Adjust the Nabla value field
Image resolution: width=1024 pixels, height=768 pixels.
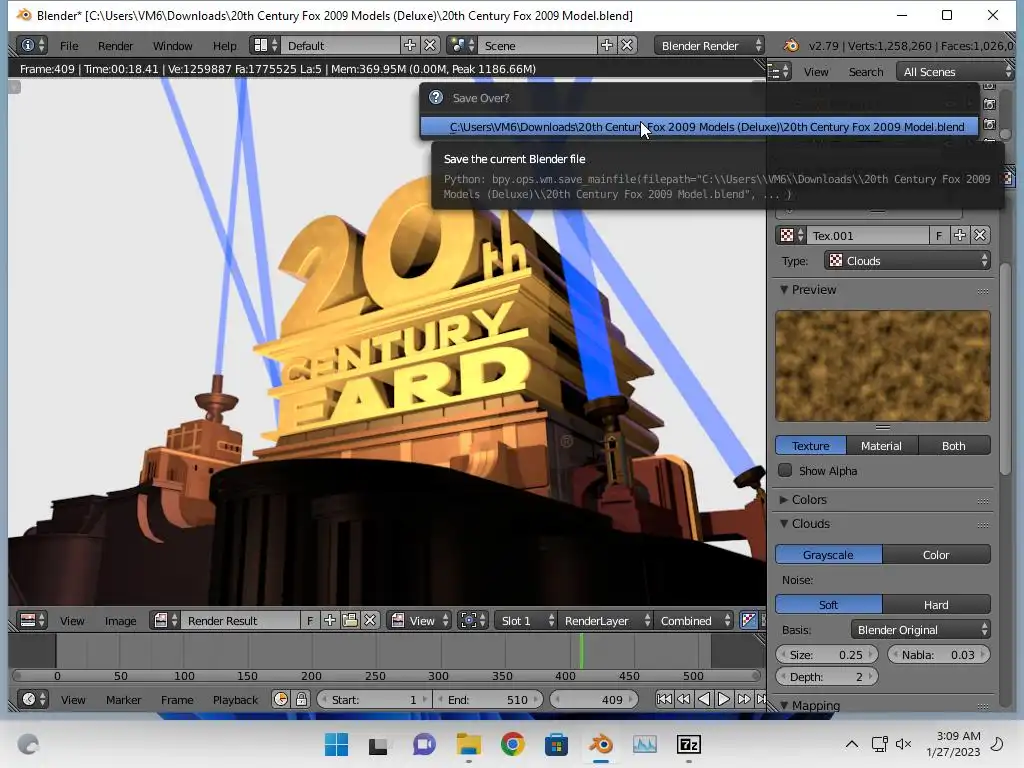938,654
